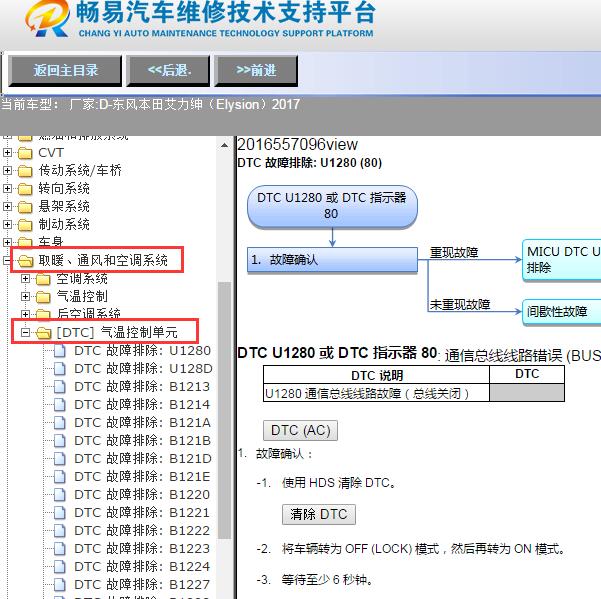601x599 pixels.
Task: Select the CVT tree label
Action: [51, 153]
